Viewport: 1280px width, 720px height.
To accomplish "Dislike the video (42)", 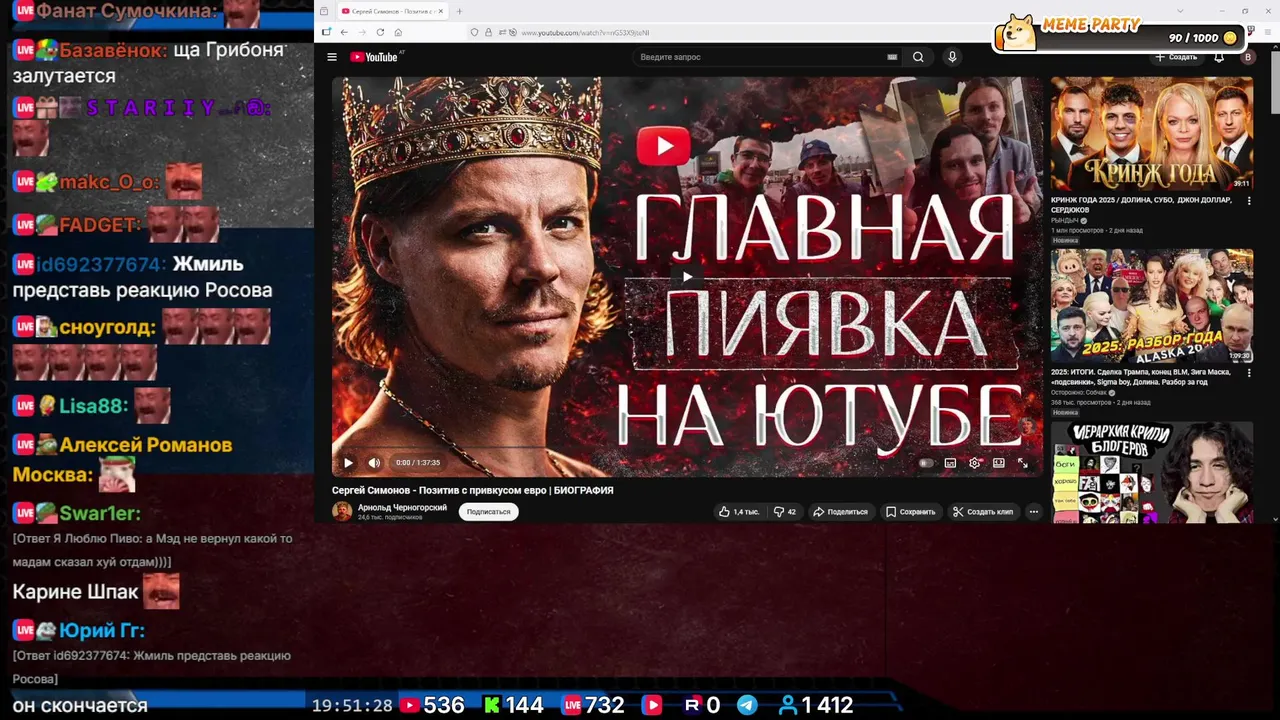I will point(785,512).
